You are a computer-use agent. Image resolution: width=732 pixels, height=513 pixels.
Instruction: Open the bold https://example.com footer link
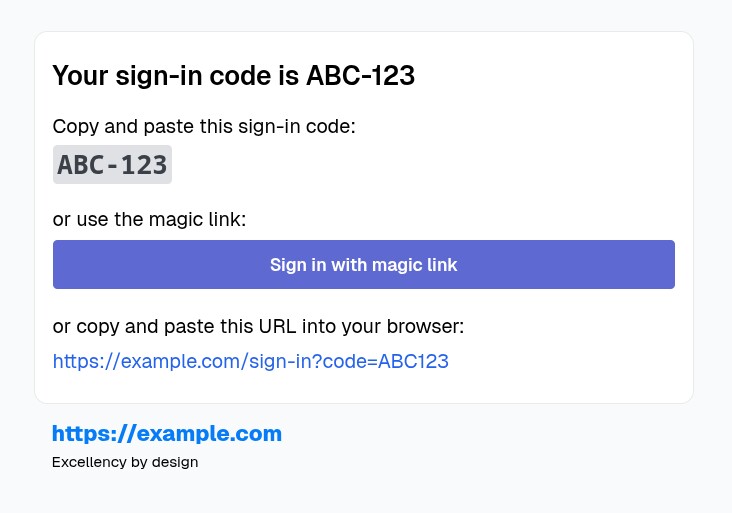(x=167, y=434)
